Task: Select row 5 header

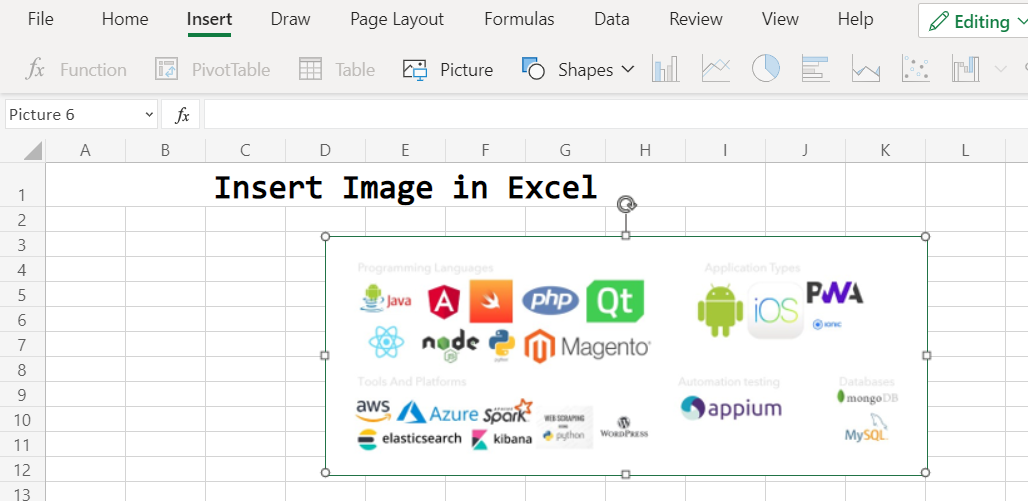Action: click(x=22, y=294)
